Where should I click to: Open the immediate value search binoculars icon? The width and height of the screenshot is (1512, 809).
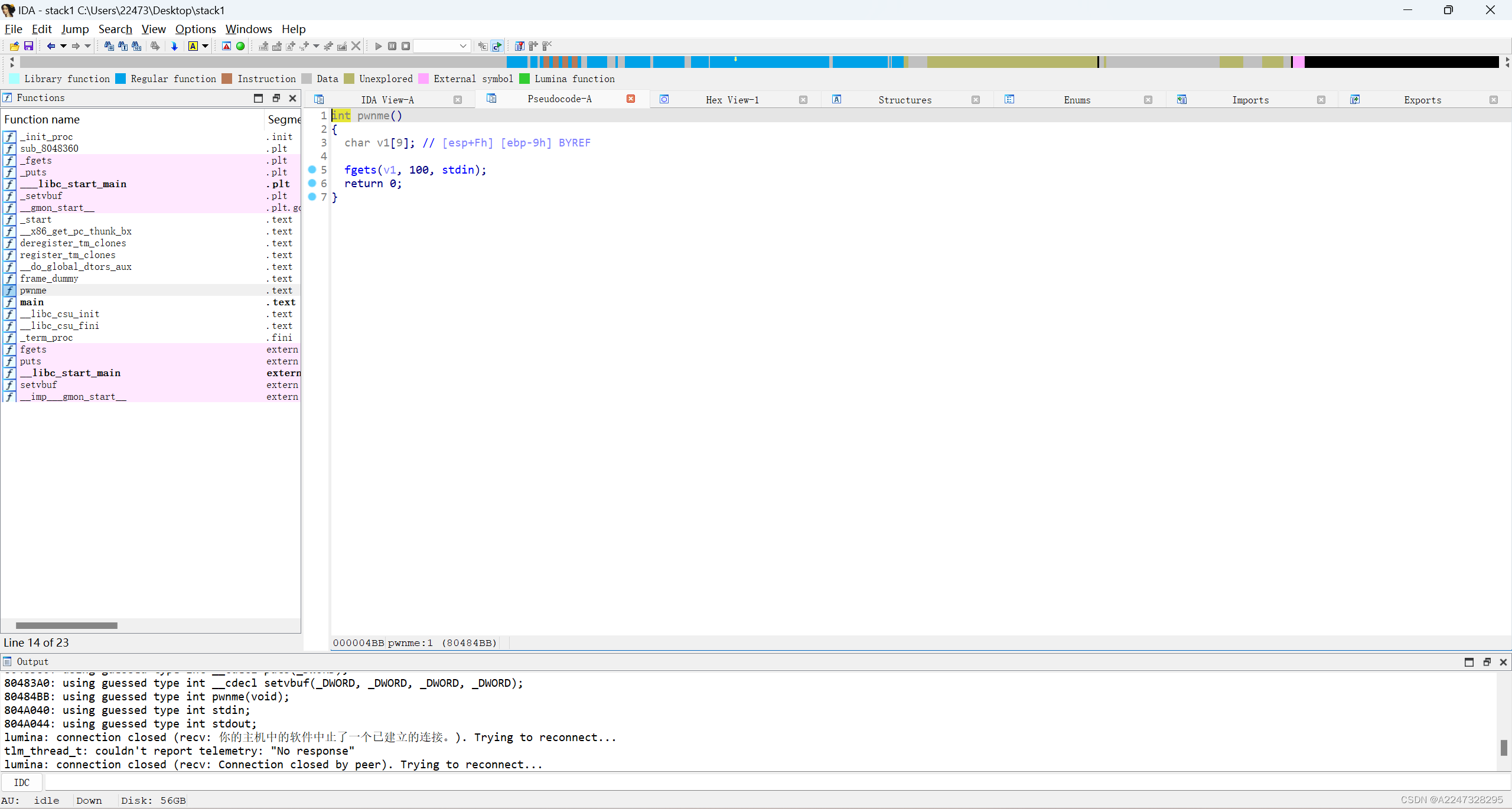[x=109, y=46]
